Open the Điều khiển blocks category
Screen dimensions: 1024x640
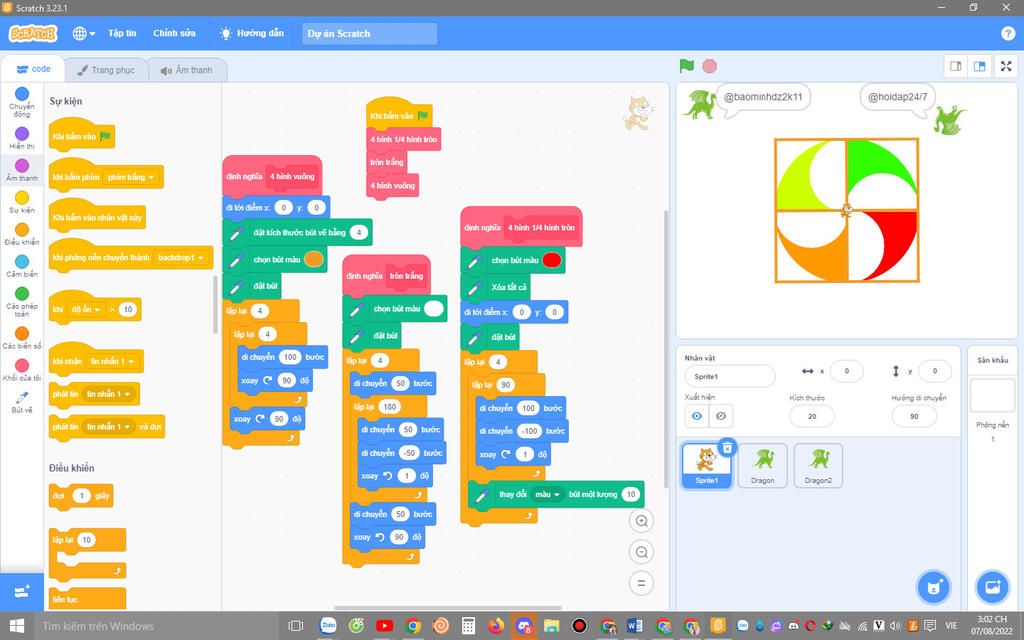(x=22, y=234)
